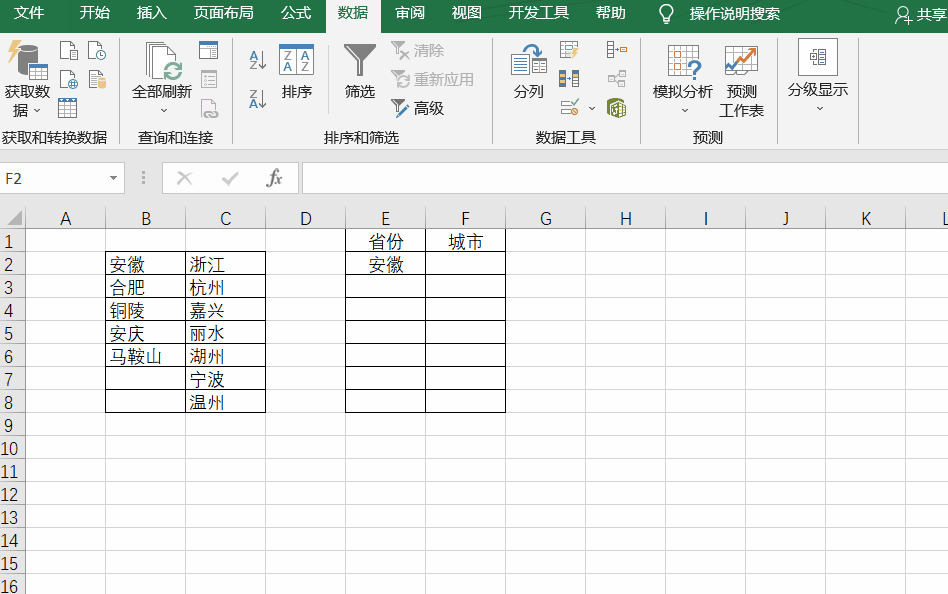Click the Reapply (重新应用) button
Image resolution: width=948 pixels, height=594 pixels.
coord(432,79)
